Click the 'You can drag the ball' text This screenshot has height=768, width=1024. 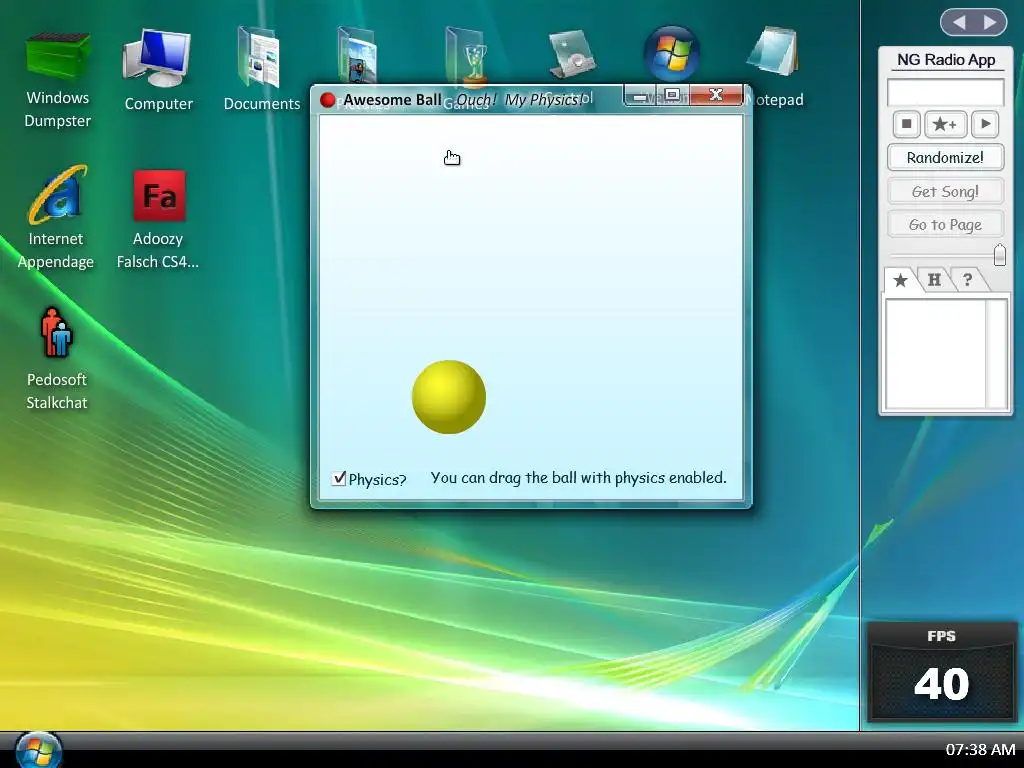point(578,478)
